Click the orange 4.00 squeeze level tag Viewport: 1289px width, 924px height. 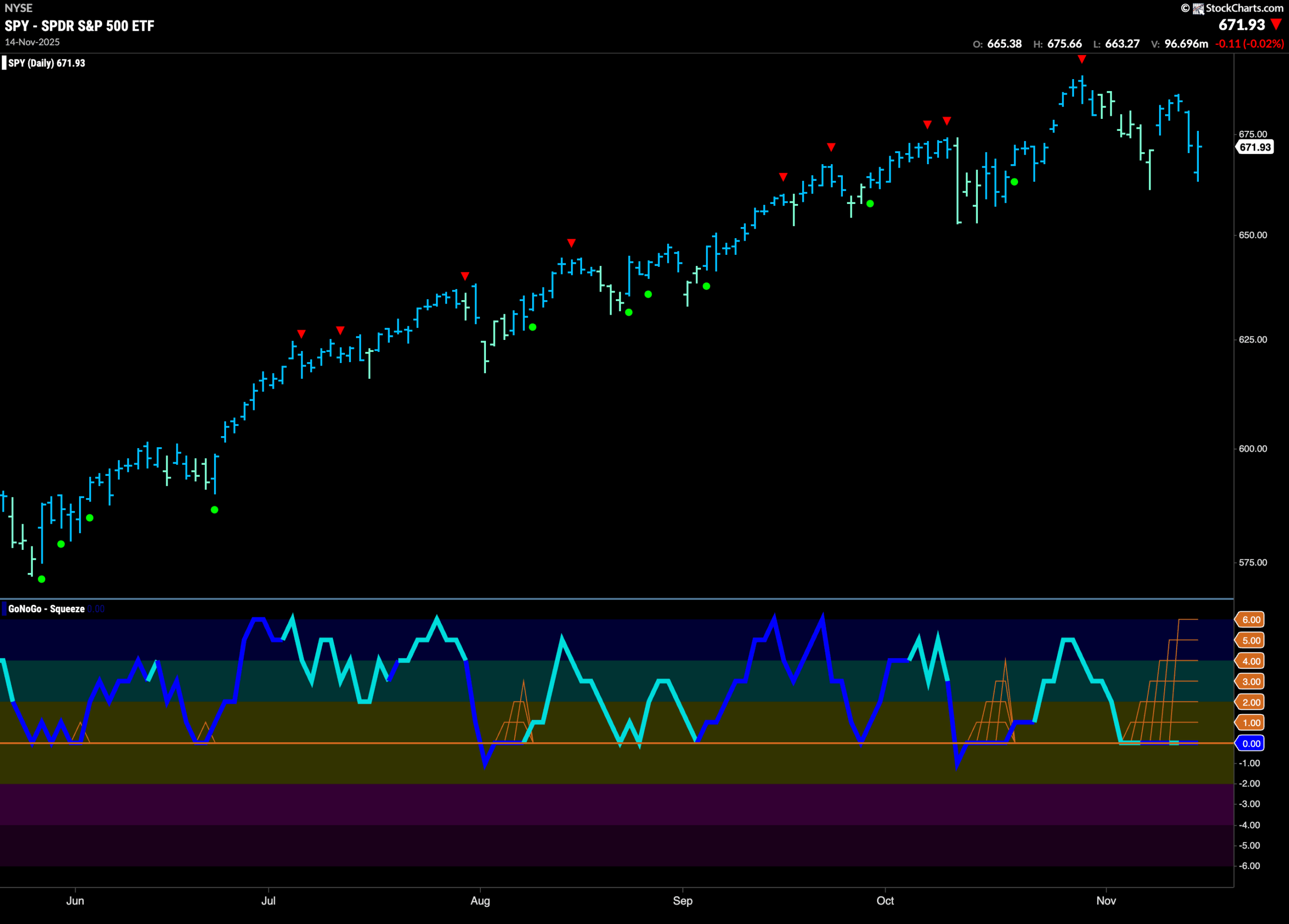(1250, 661)
